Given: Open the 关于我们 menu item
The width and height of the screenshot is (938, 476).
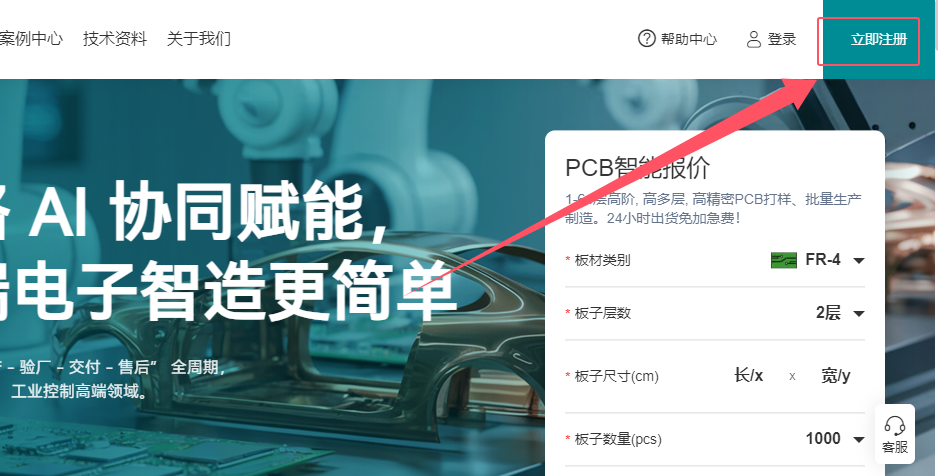Looking at the screenshot, I should click(199, 39).
